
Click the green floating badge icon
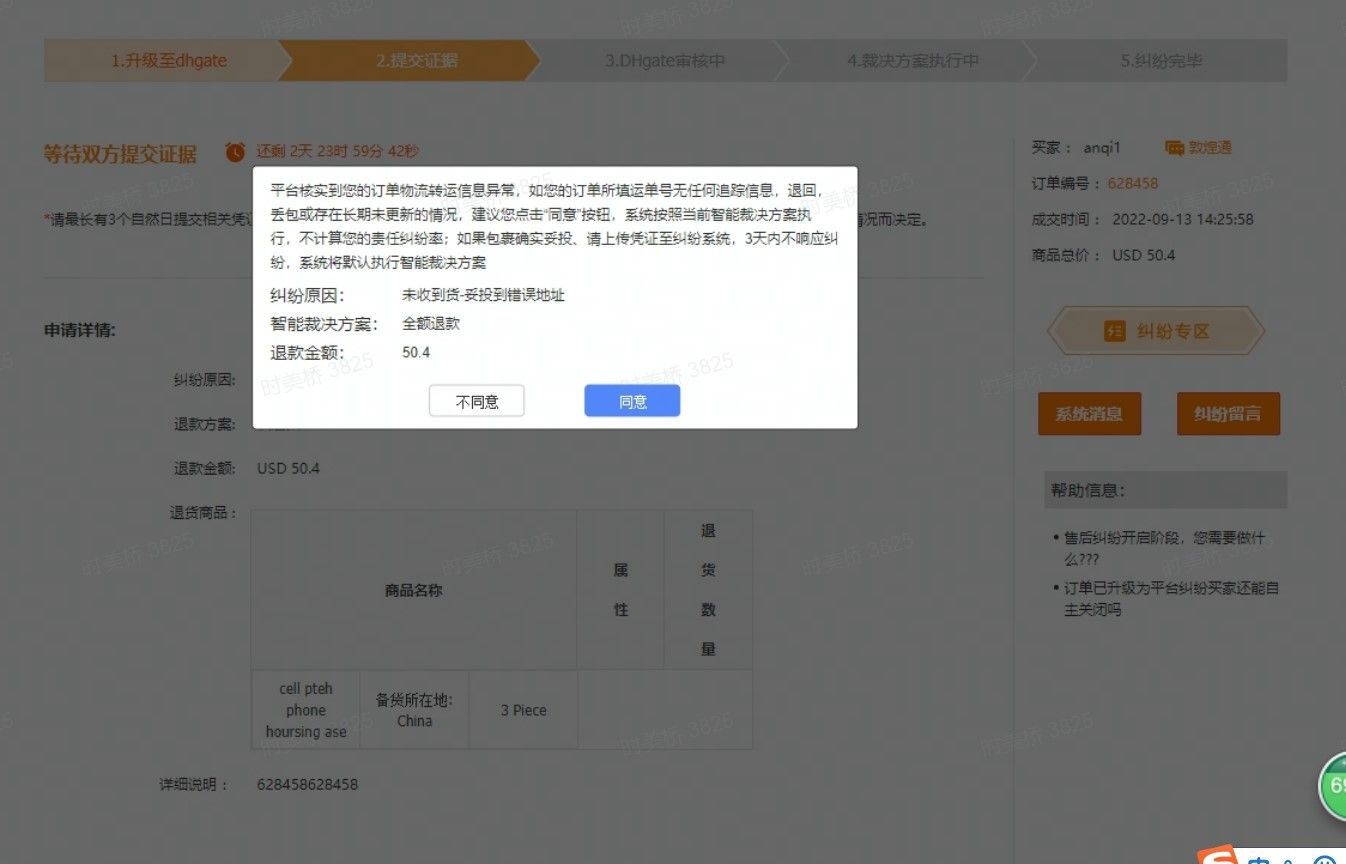1334,785
